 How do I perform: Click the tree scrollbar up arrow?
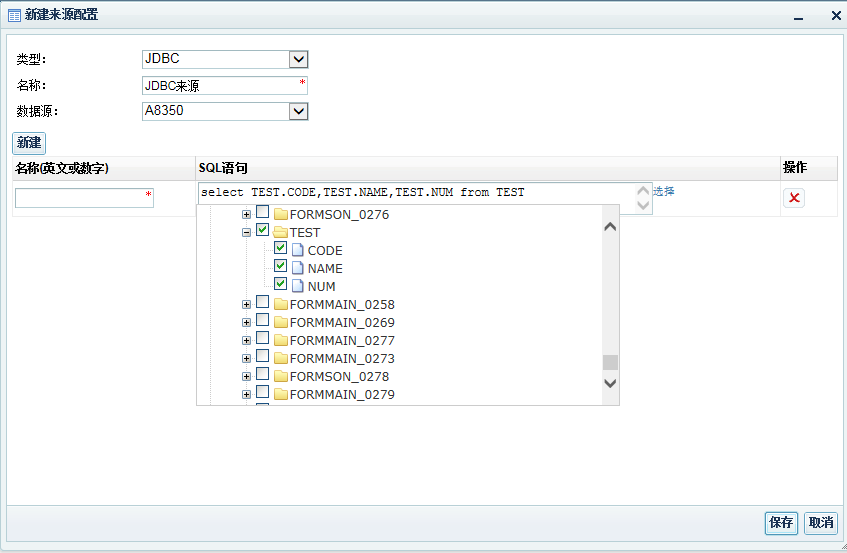[x=610, y=227]
